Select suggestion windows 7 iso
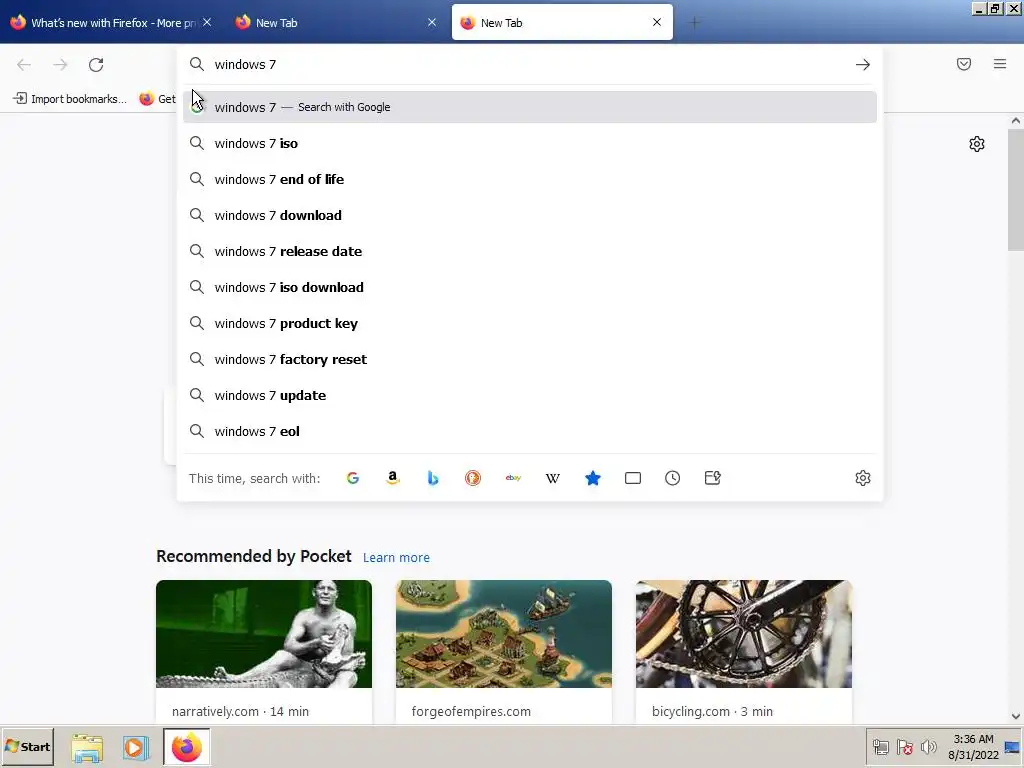This screenshot has height=768, width=1024. [530, 143]
